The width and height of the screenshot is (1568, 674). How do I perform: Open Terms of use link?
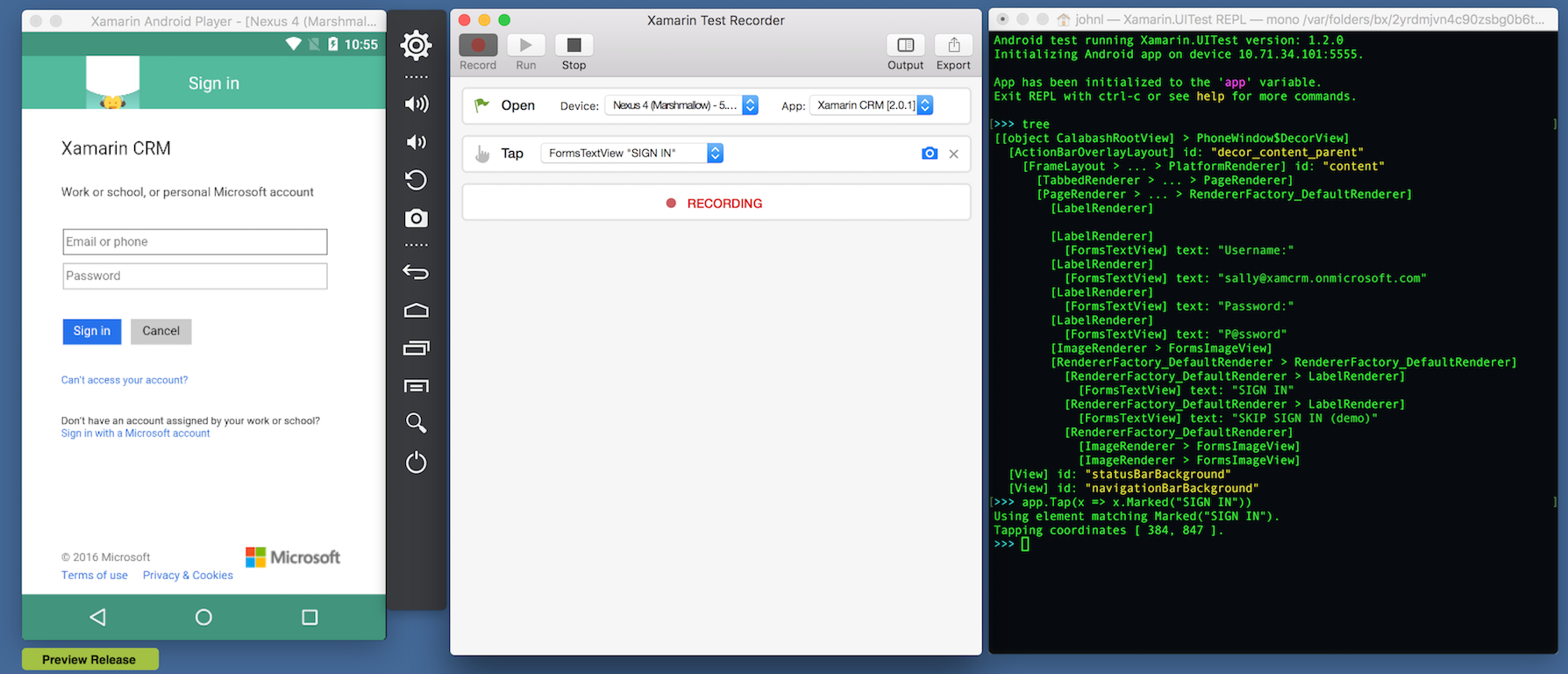(95, 576)
